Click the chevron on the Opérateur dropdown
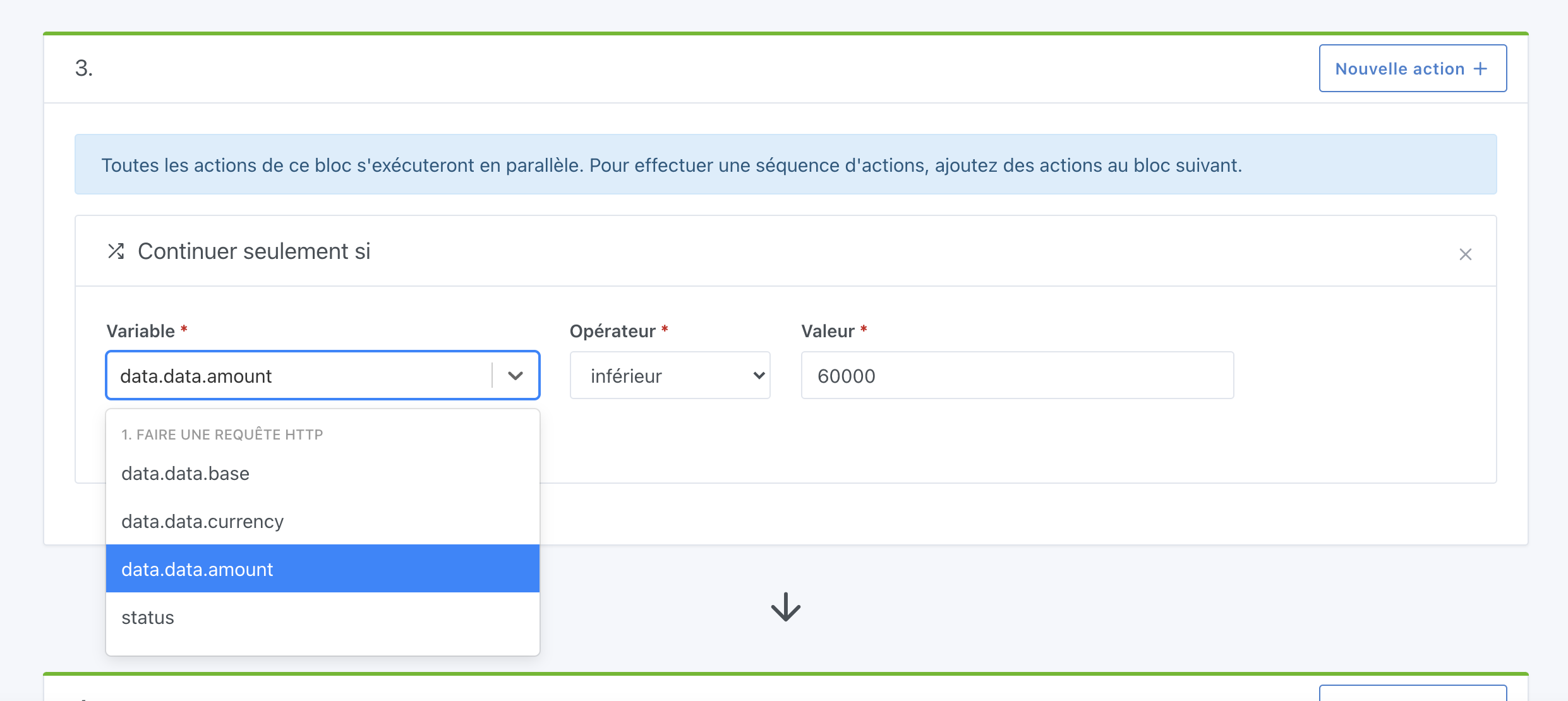This screenshot has width=1568, height=701. tap(757, 375)
